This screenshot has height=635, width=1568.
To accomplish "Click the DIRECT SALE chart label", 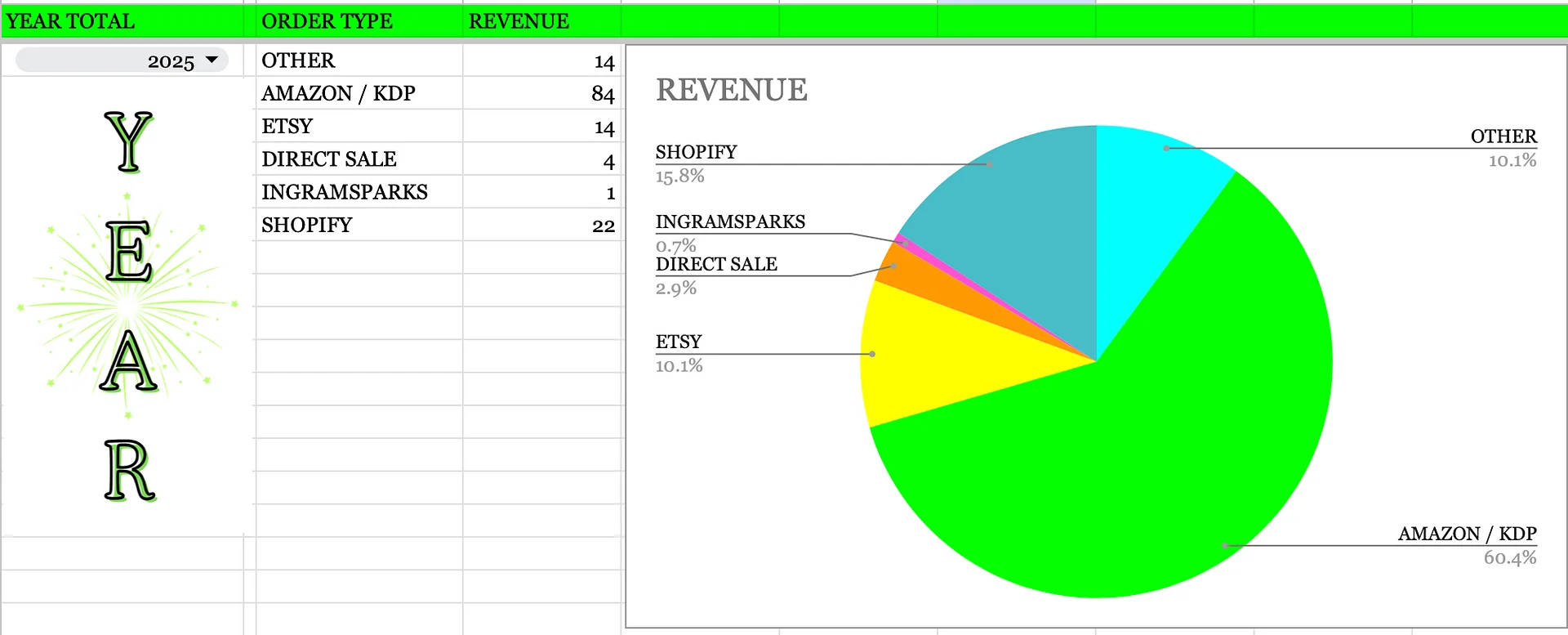I will pyautogui.click(x=716, y=264).
